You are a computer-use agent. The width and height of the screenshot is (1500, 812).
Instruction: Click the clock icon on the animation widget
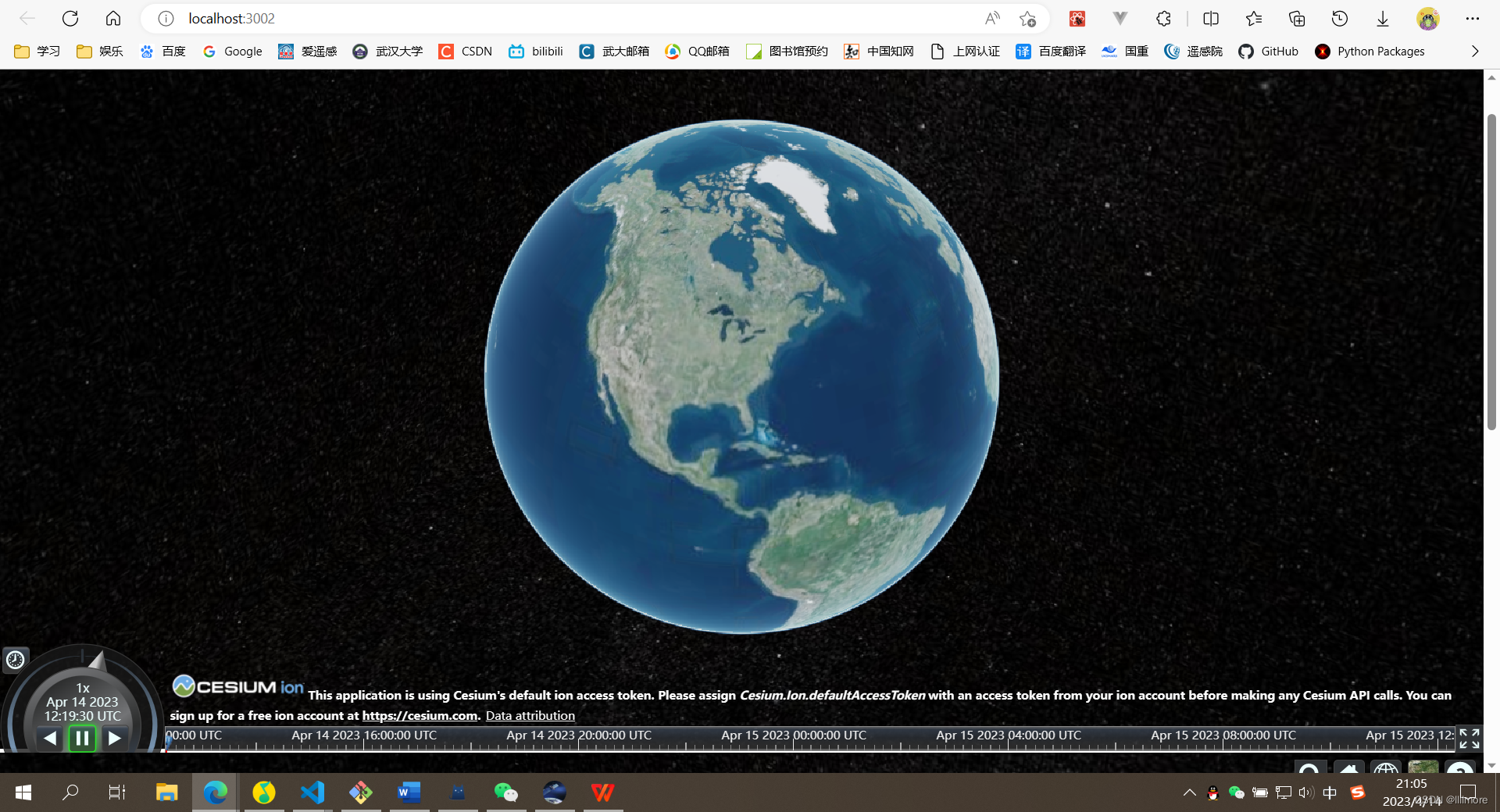(x=15, y=660)
